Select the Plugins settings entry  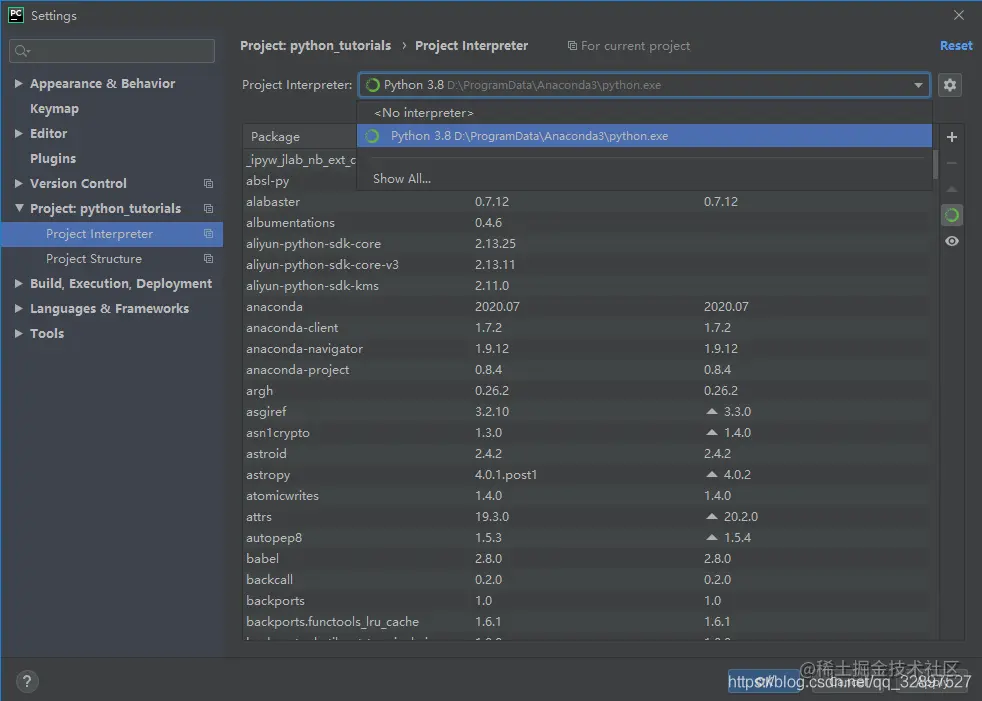pos(53,158)
